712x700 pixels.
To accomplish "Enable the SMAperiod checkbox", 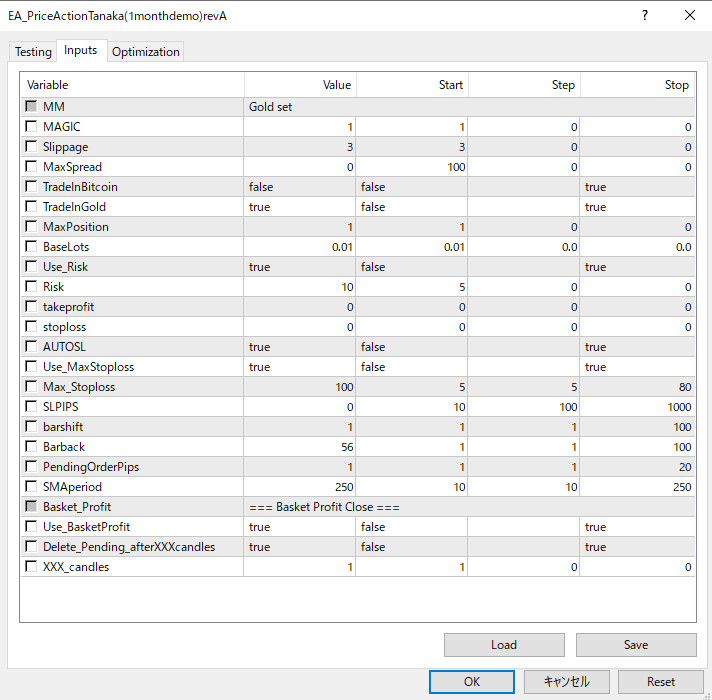I will (31, 486).
